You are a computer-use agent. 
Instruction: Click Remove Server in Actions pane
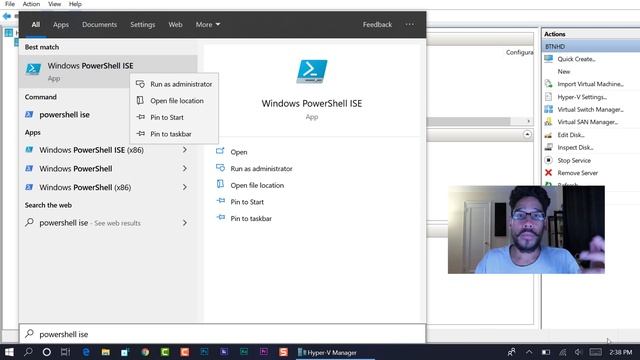[578, 173]
